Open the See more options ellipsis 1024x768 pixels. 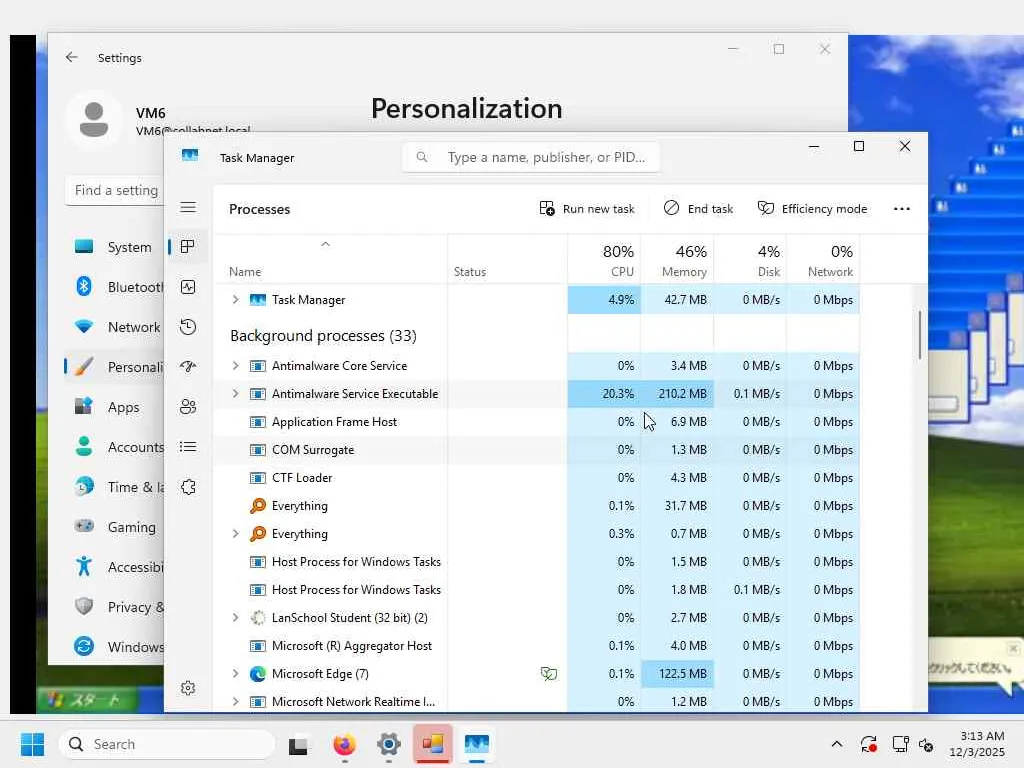click(902, 209)
